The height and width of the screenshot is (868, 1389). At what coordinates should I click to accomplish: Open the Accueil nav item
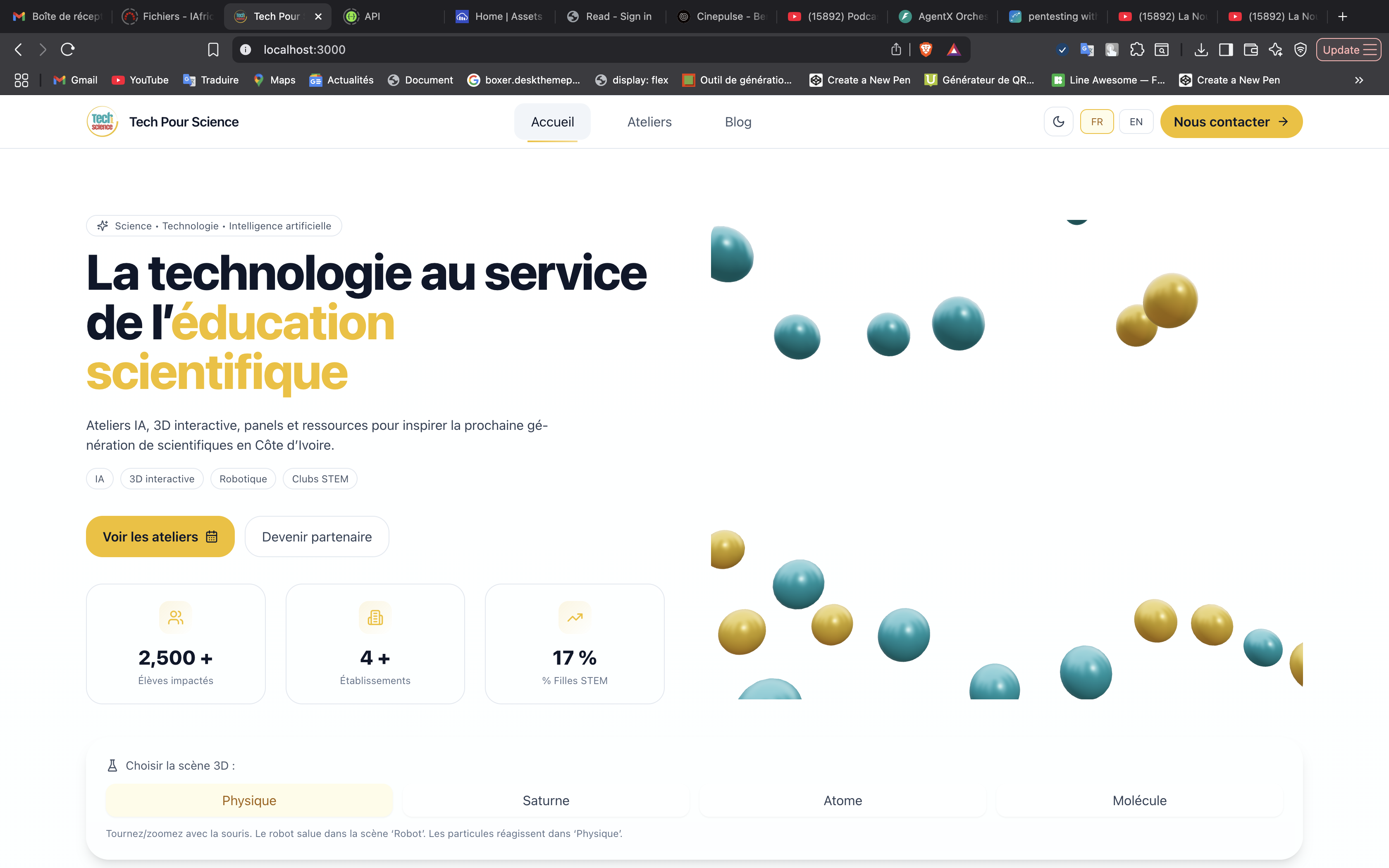pyautogui.click(x=552, y=122)
